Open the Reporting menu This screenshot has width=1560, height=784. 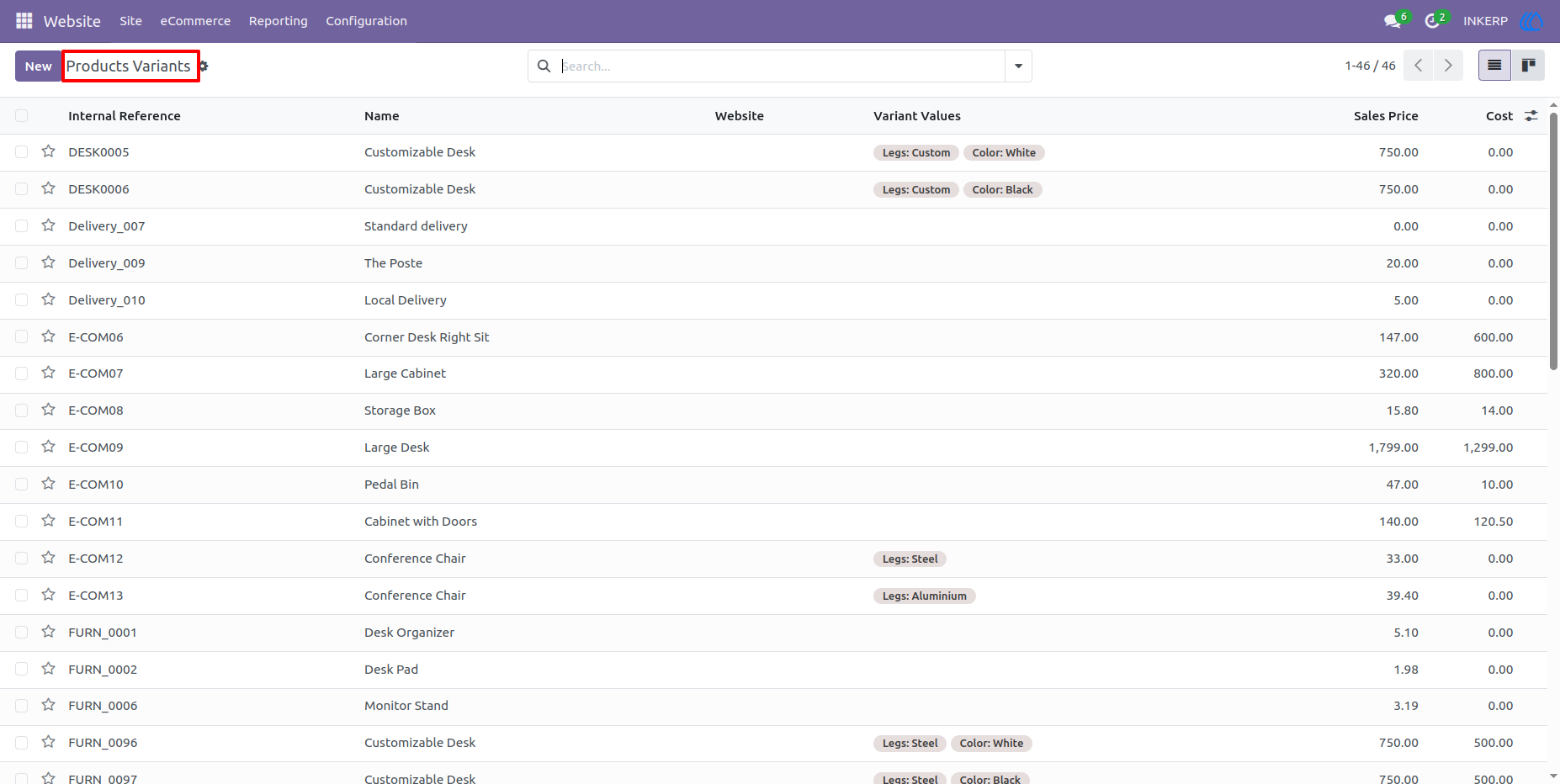pyautogui.click(x=278, y=21)
